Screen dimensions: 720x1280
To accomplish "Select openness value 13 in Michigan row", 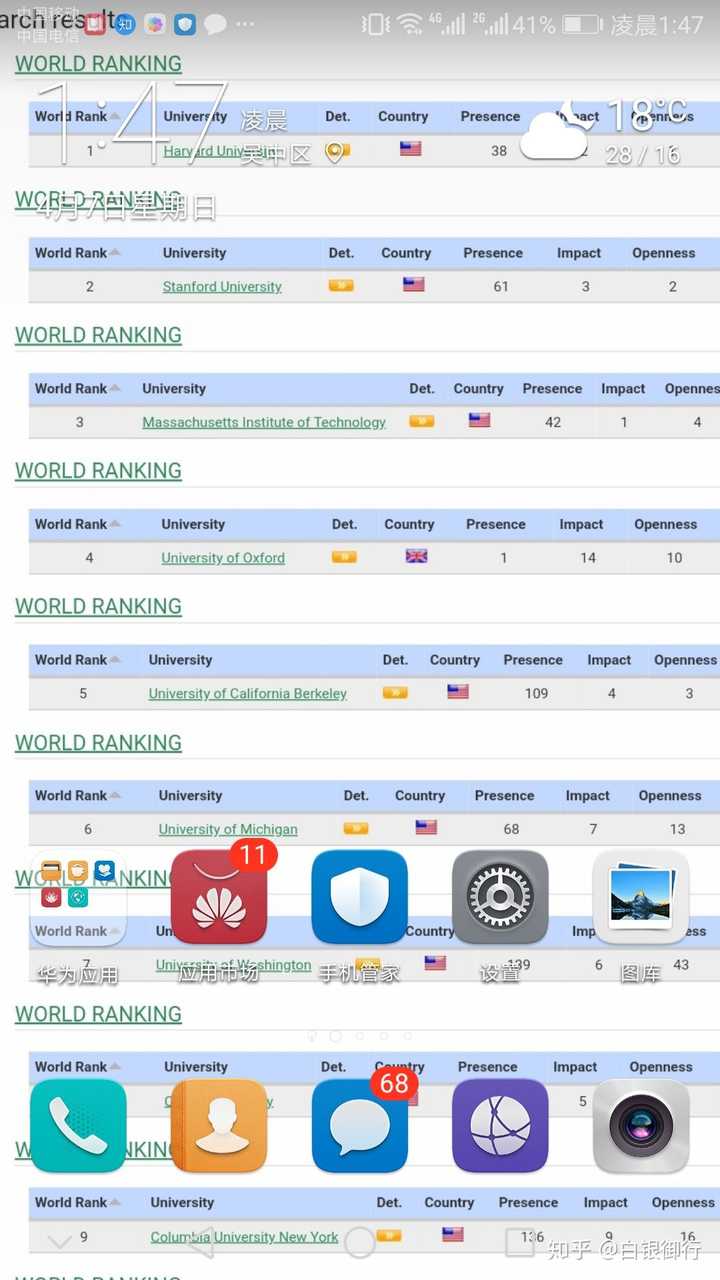I will coord(678,829).
